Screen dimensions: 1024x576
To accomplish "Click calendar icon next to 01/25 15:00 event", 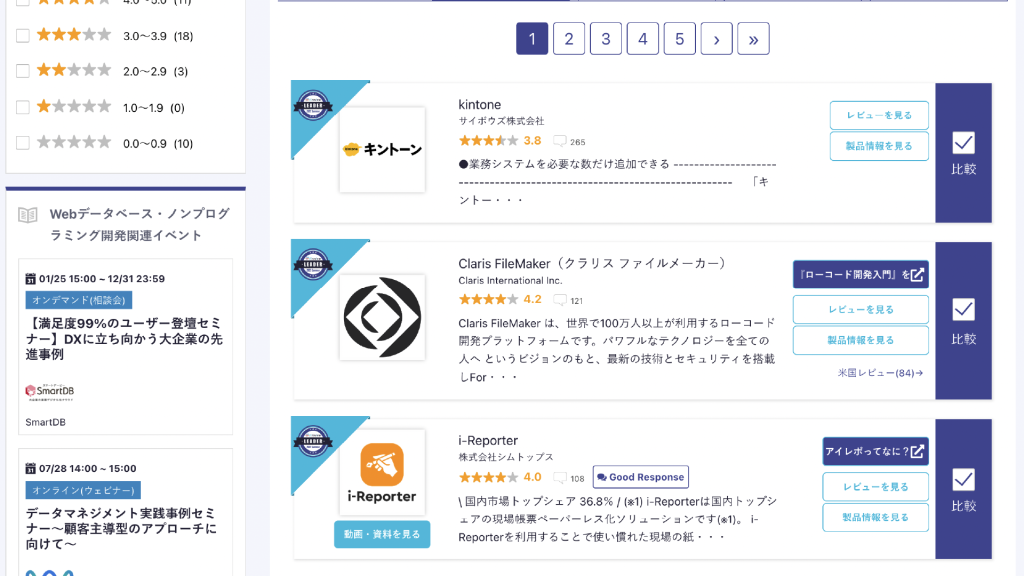I will click(x=30, y=279).
